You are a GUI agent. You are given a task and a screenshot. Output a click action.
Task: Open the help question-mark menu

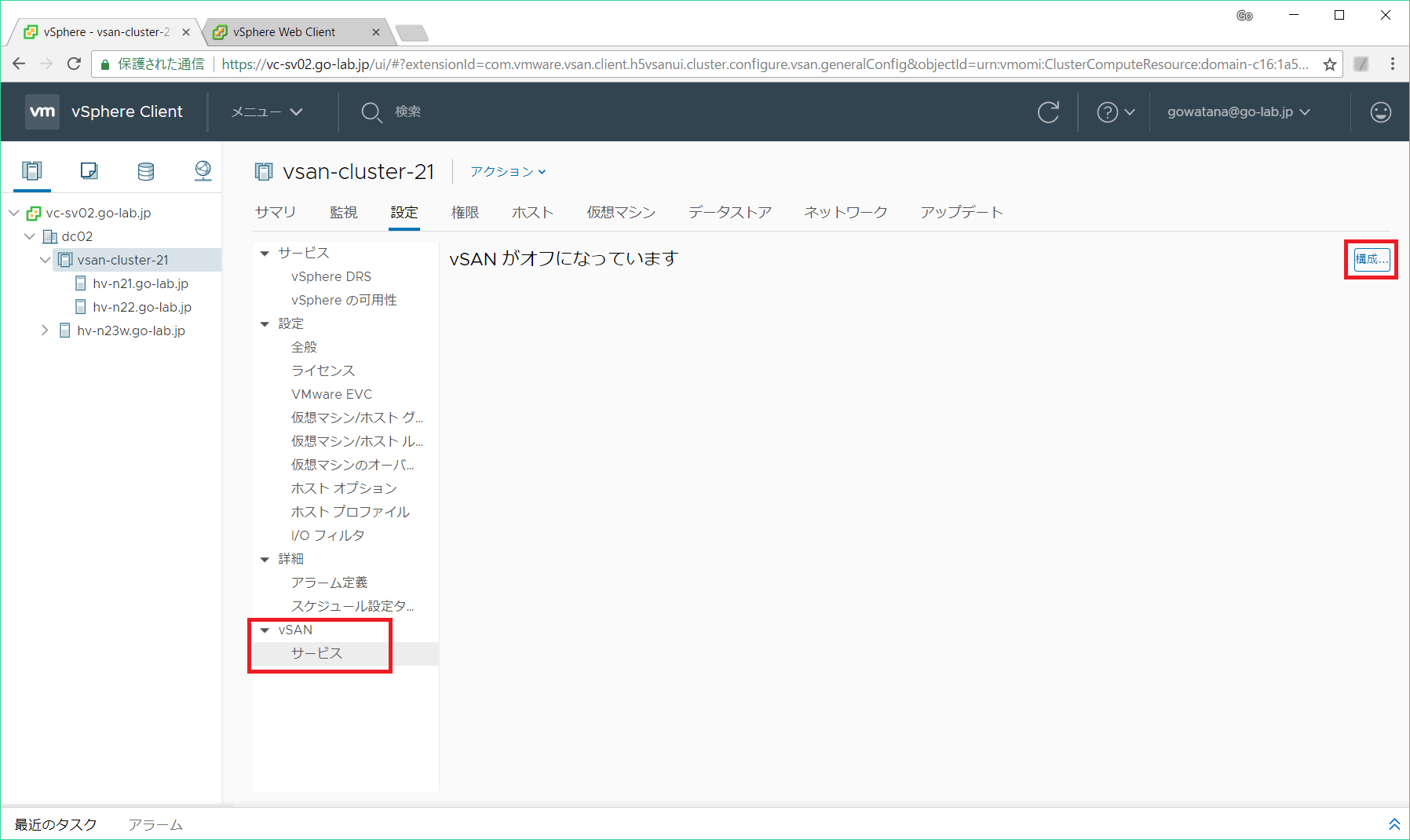(1116, 112)
